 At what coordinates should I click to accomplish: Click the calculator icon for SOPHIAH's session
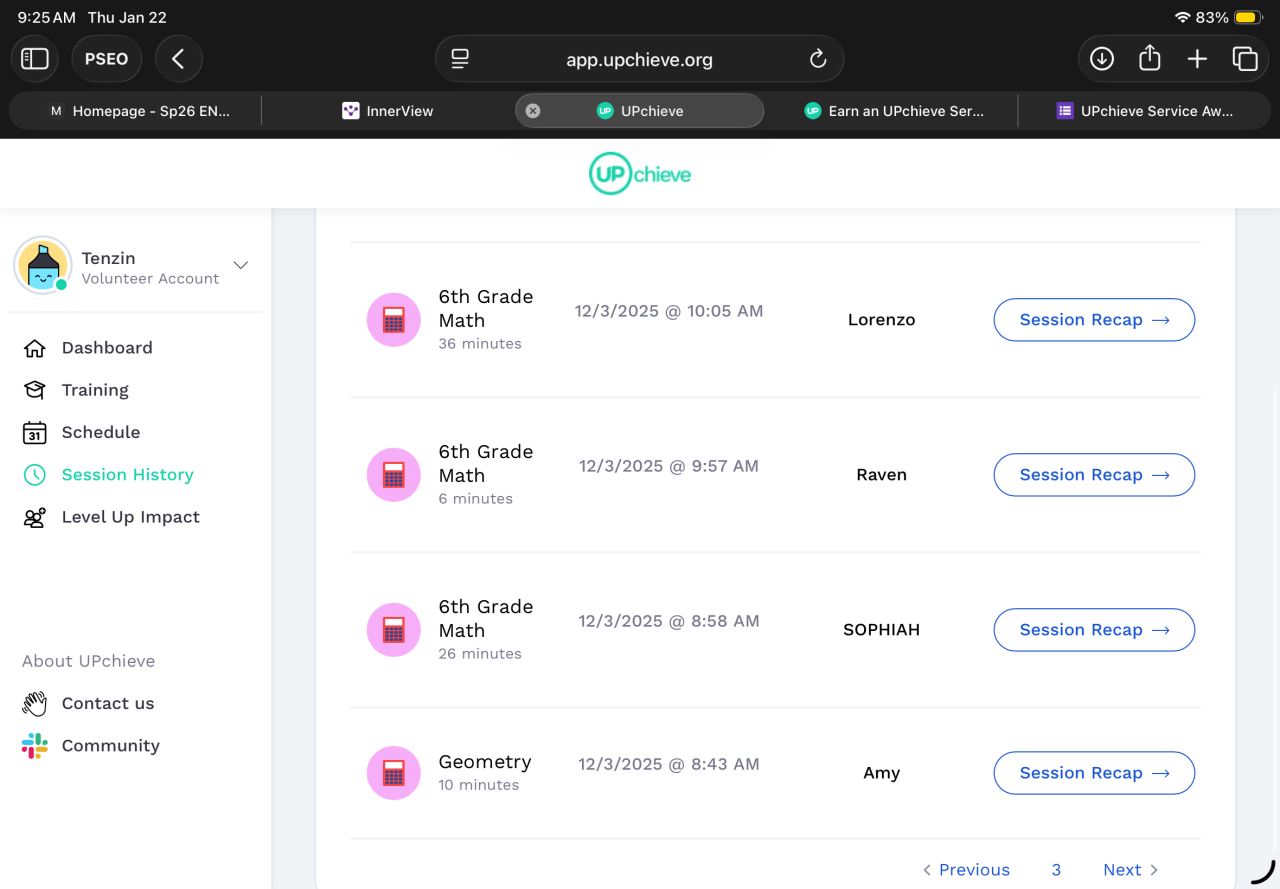pos(394,630)
